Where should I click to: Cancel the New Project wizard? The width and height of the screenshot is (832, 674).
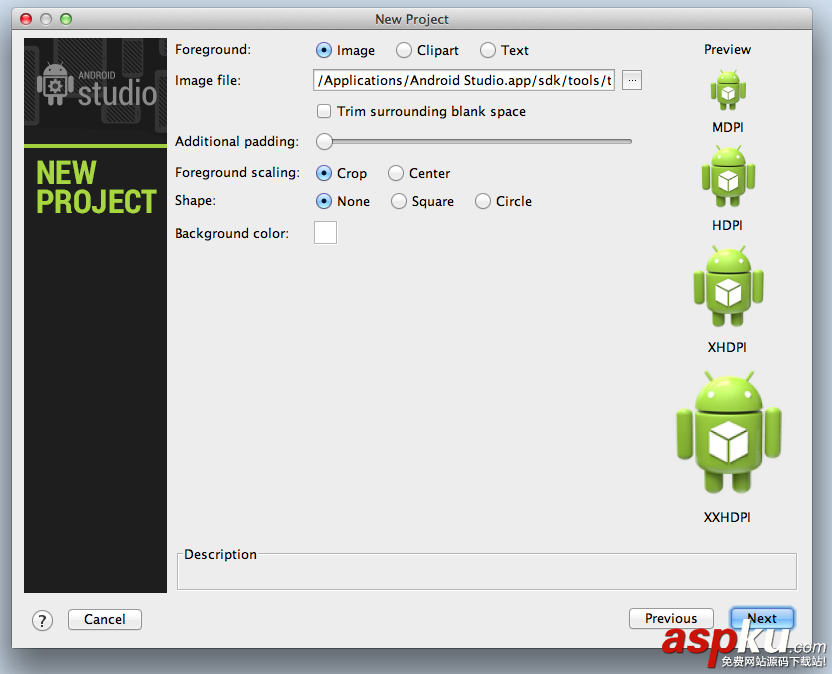pos(104,619)
